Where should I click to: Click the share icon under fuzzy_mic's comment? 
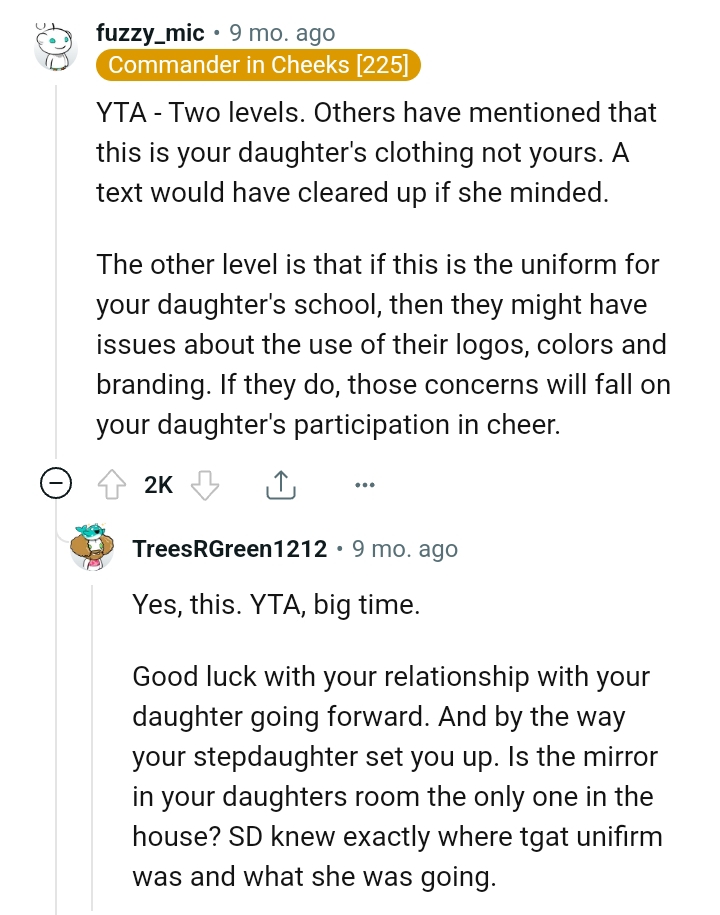[281, 483]
